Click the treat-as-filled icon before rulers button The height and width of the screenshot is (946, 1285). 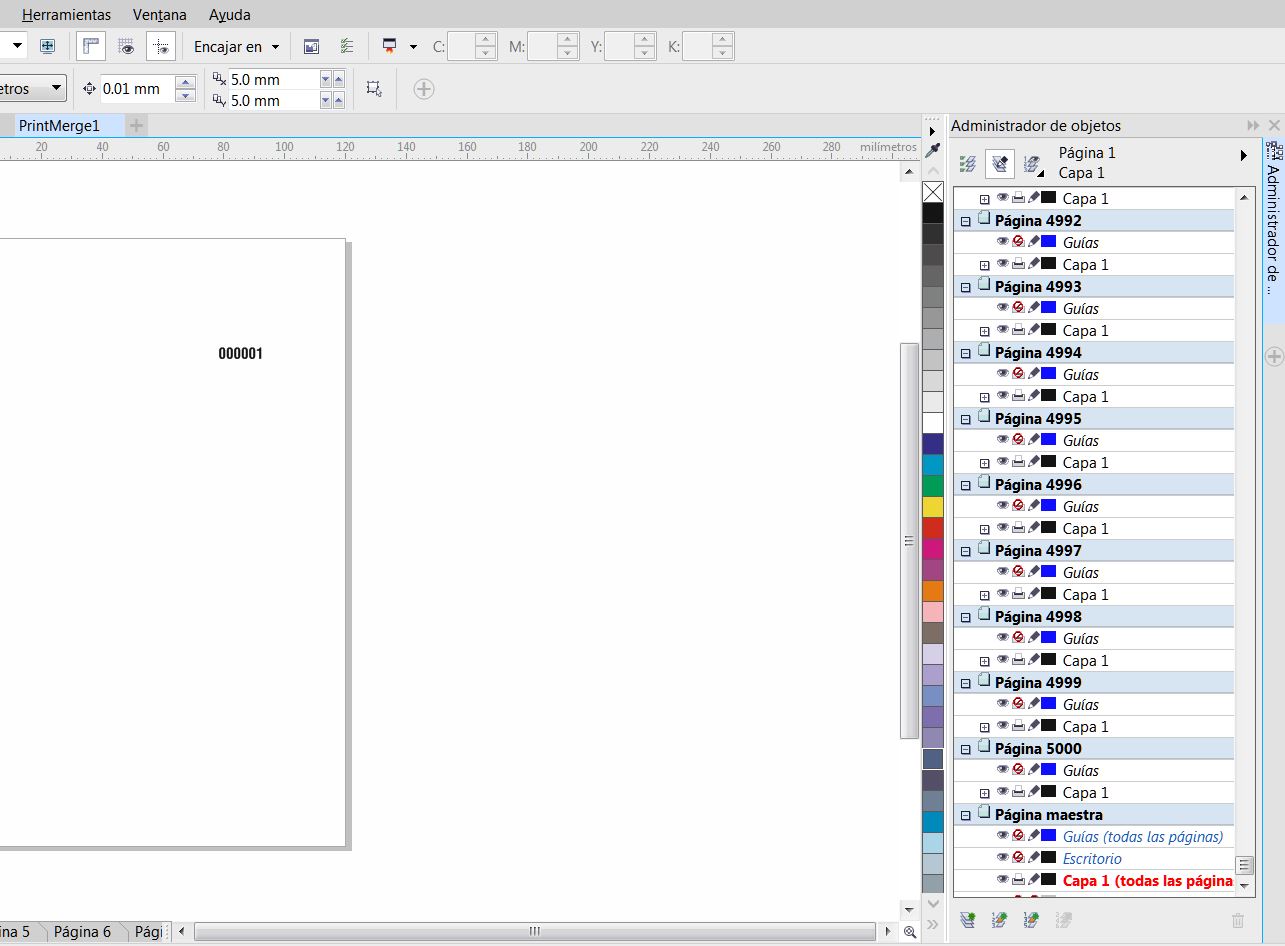pyautogui.click(x=47, y=46)
